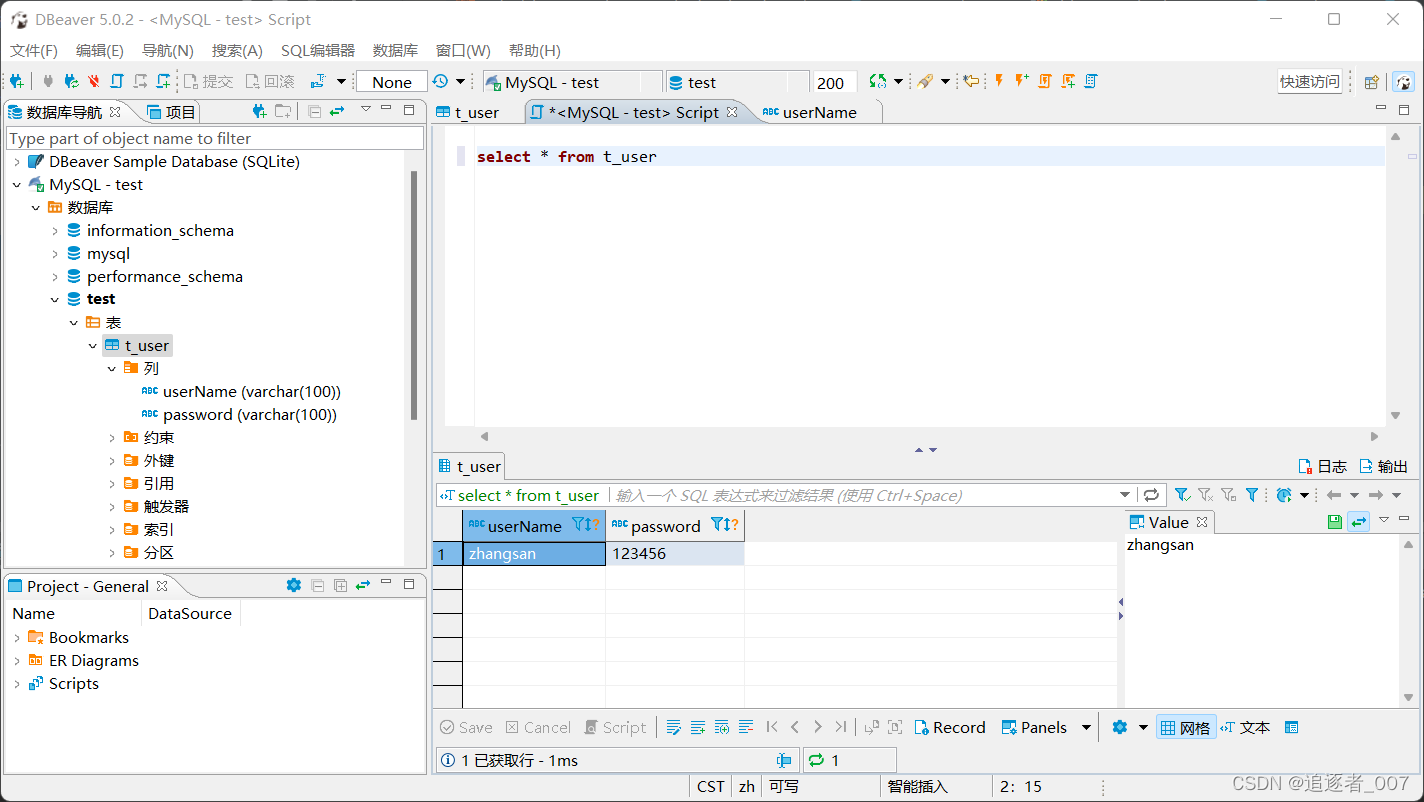
Task: Select the Scripts item in Project panel
Action: coord(63,683)
